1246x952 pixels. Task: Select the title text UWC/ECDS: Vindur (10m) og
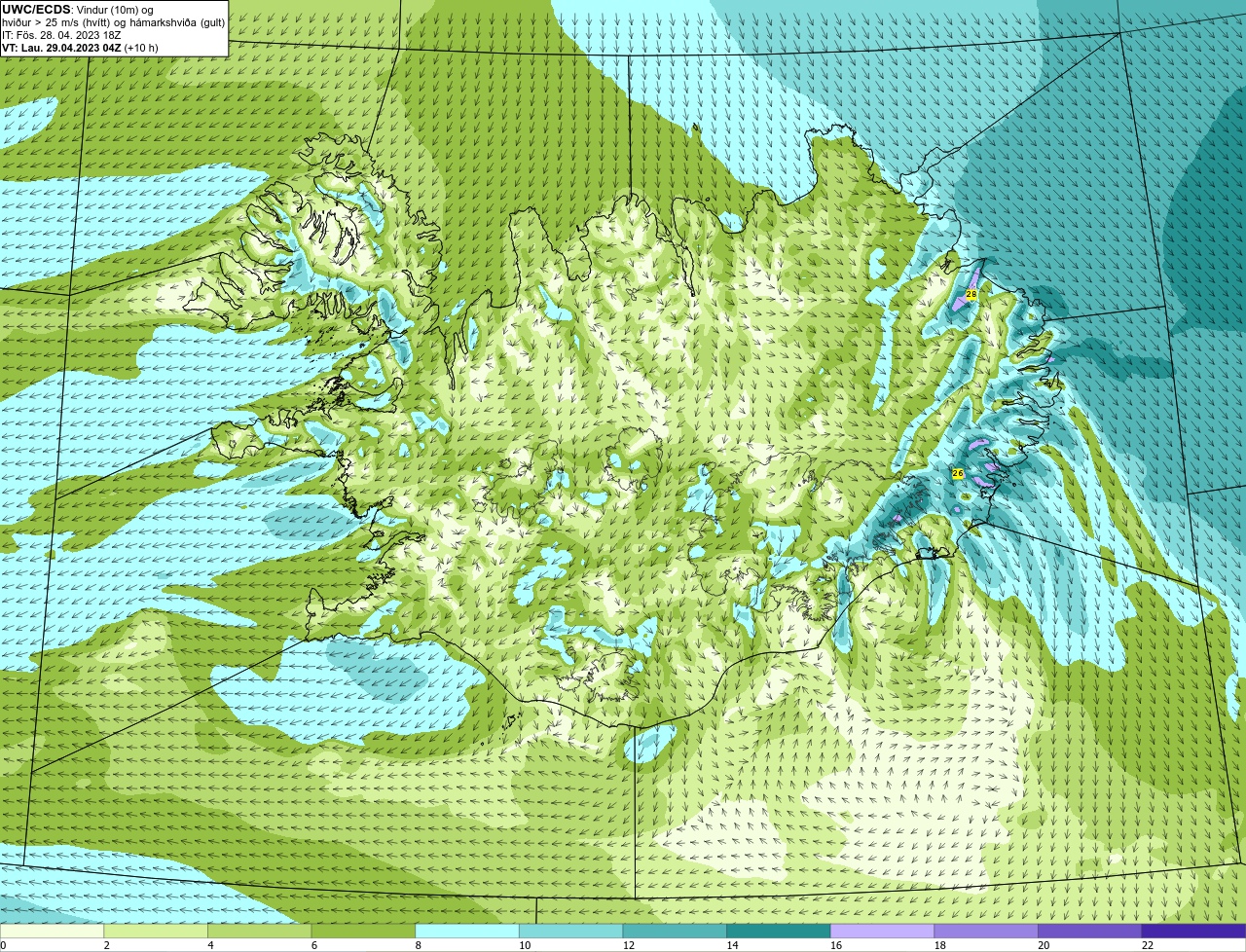pos(77,10)
